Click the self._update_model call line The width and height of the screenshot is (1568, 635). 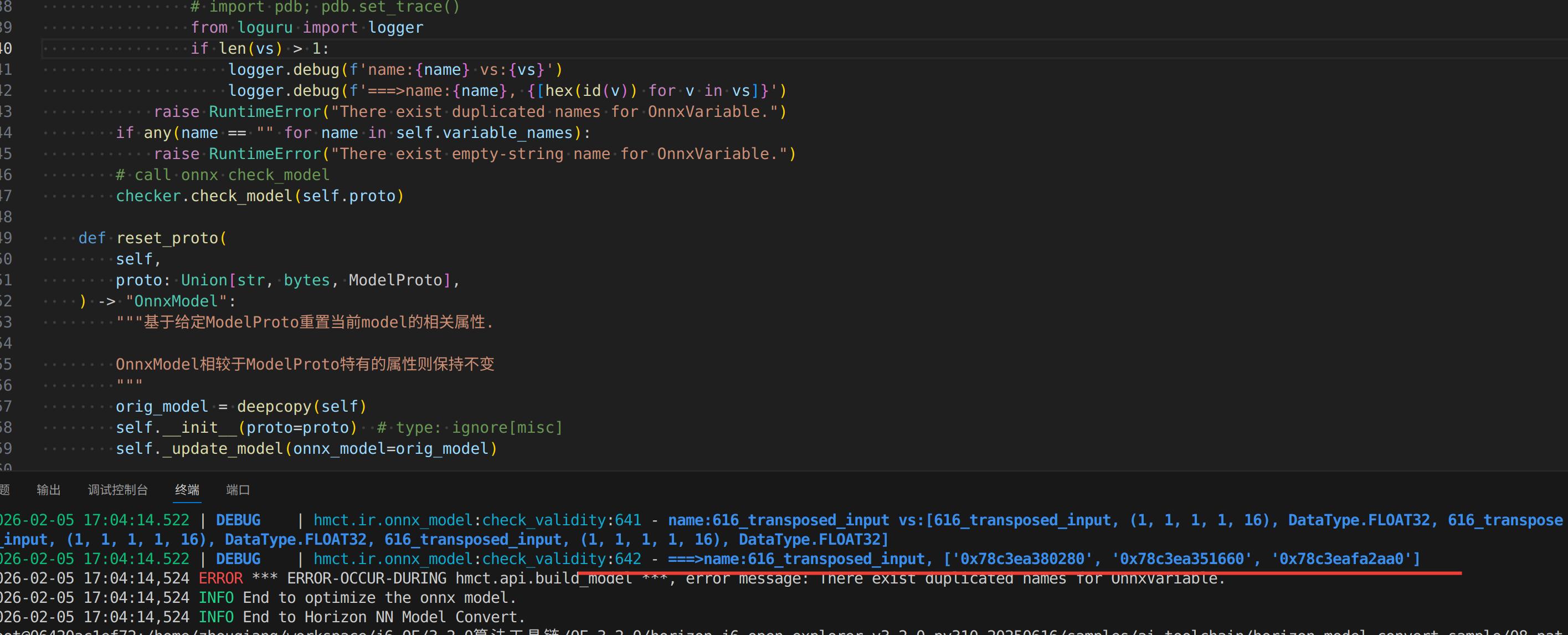tap(307, 449)
